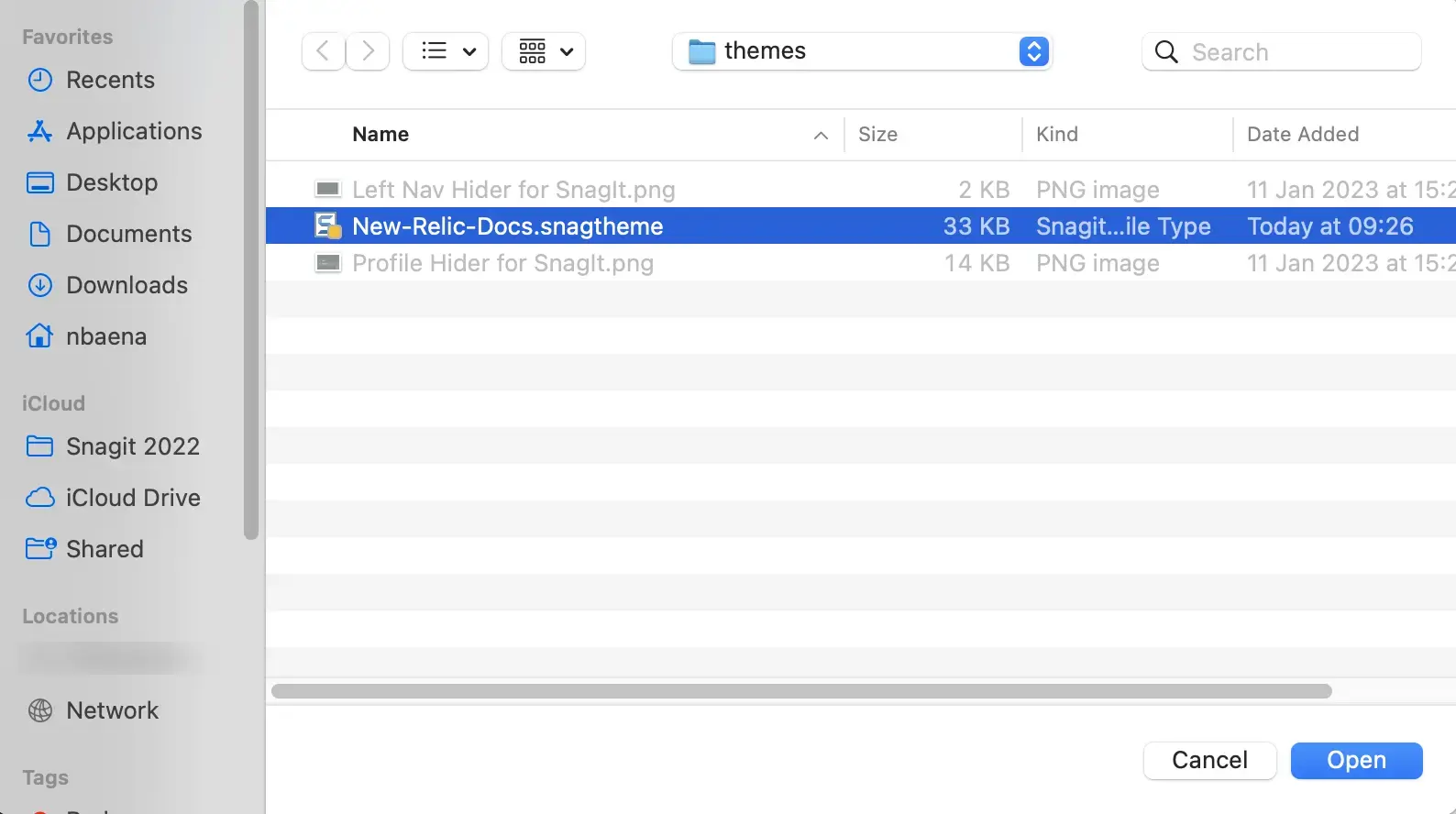Open Recents in the sidebar

click(x=110, y=81)
